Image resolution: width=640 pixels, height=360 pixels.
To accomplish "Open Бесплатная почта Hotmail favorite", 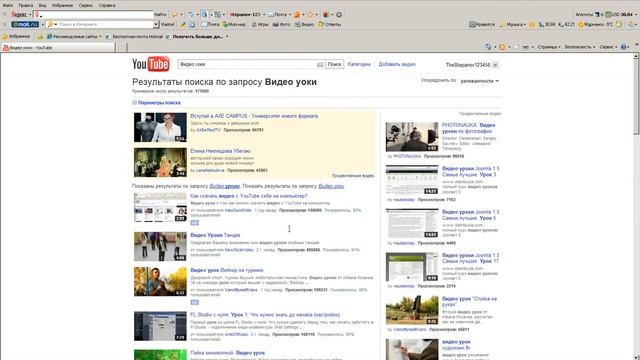I will click(134, 37).
